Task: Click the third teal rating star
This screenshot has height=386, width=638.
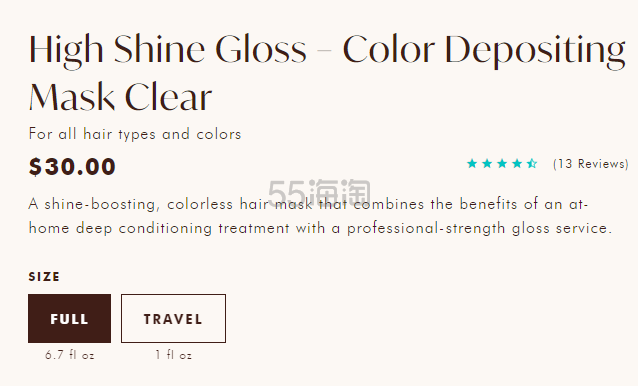Action: pyautogui.click(x=502, y=164)
